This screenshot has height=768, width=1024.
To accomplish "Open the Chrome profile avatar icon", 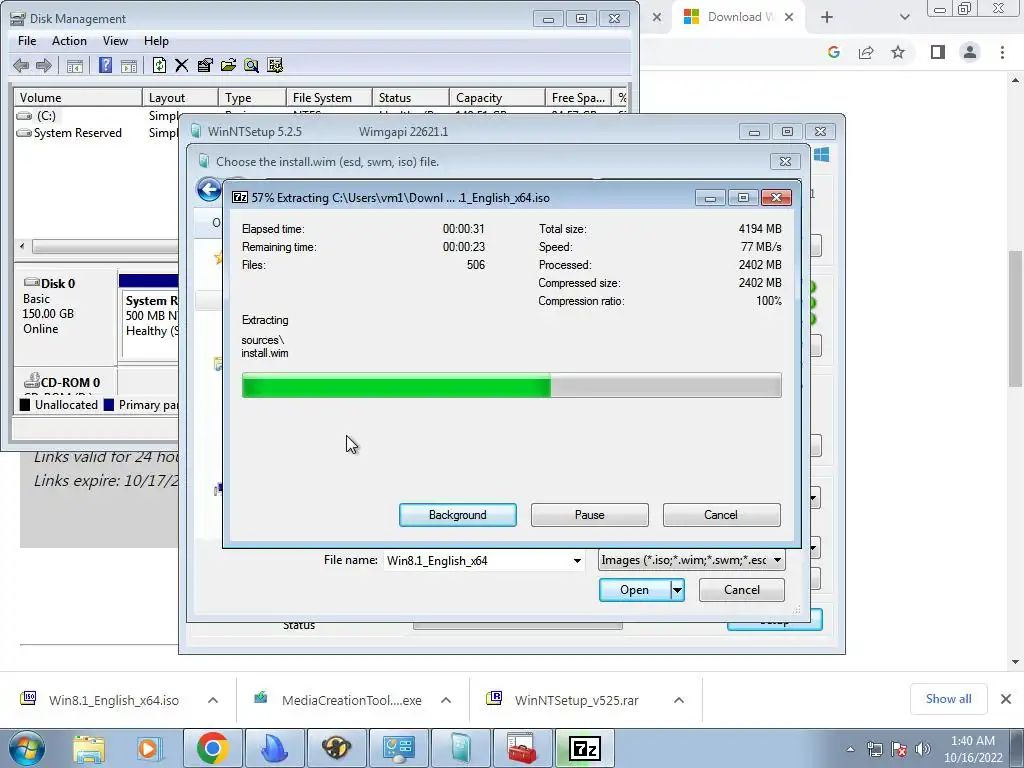I will coord(970,52).
